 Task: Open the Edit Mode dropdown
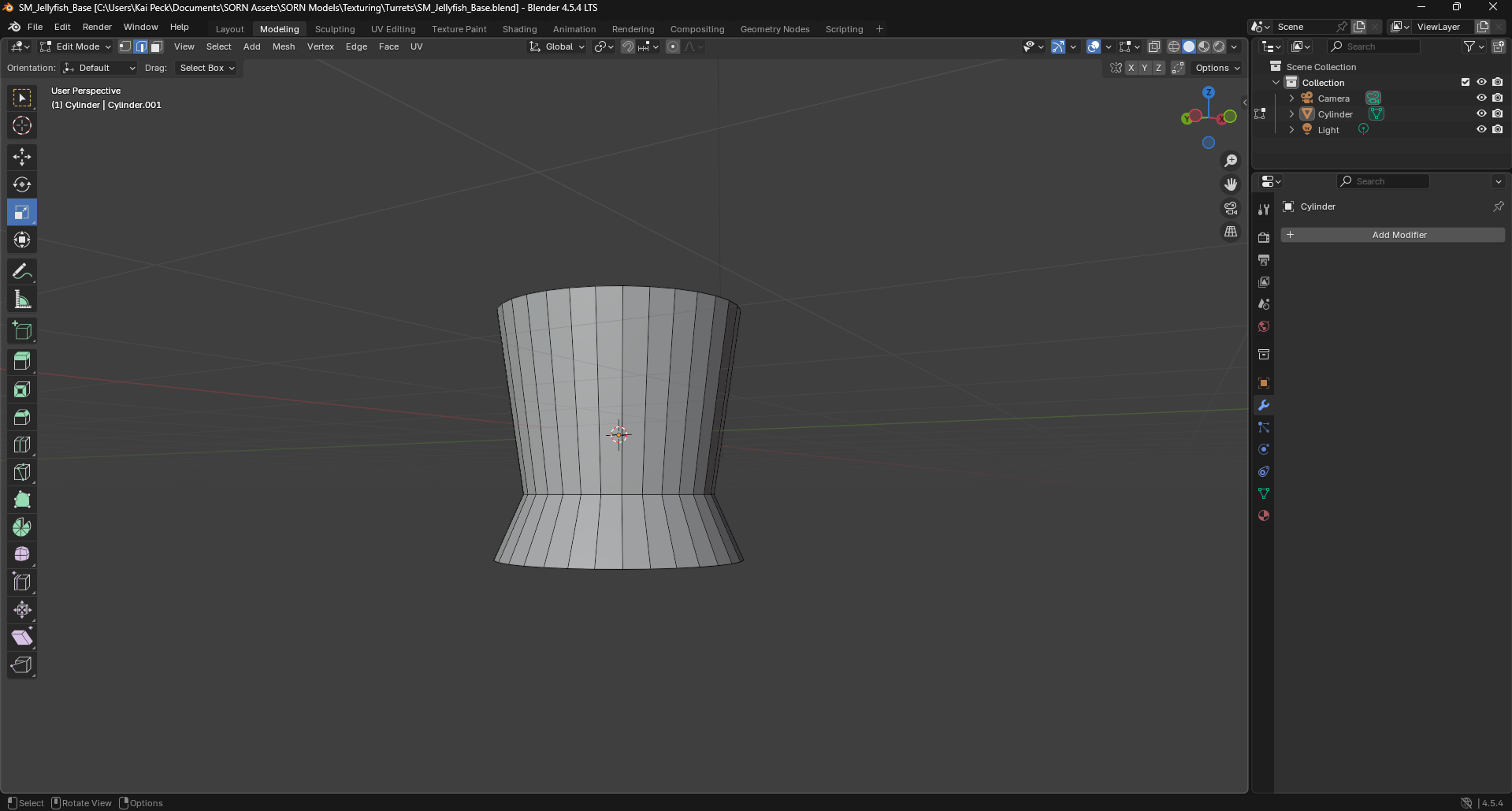tap(76, 47)
